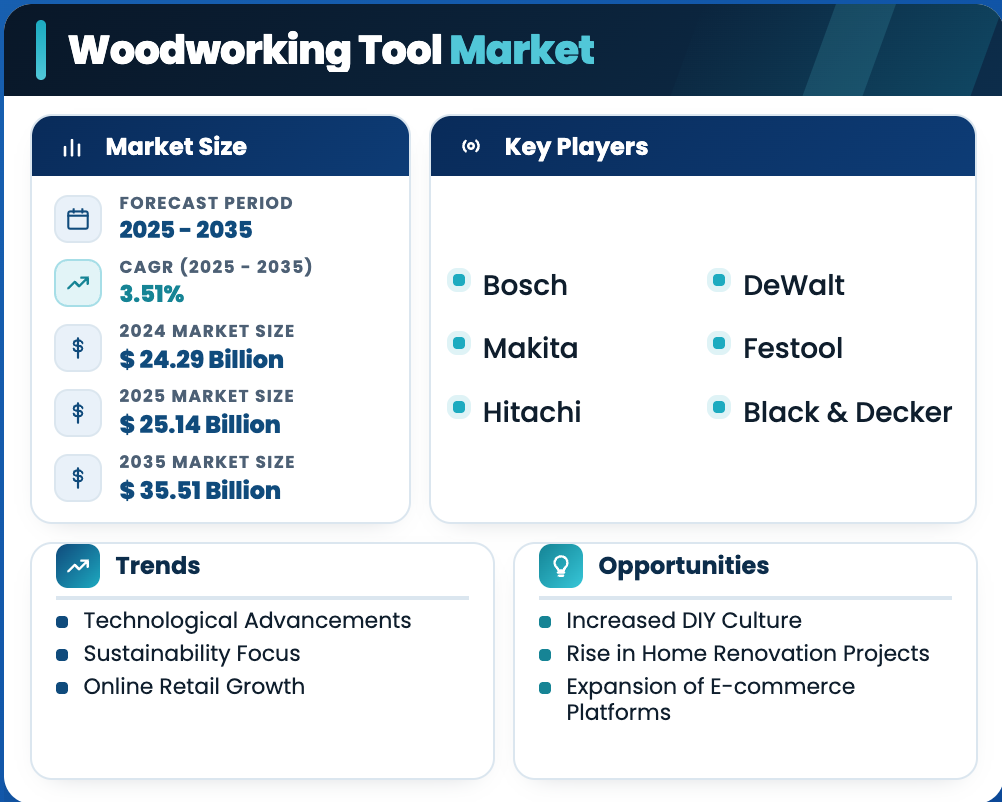This screenshot has height=802, width=1002.
Task: Click the Hitachi key player name
Action: coord(532,412)
